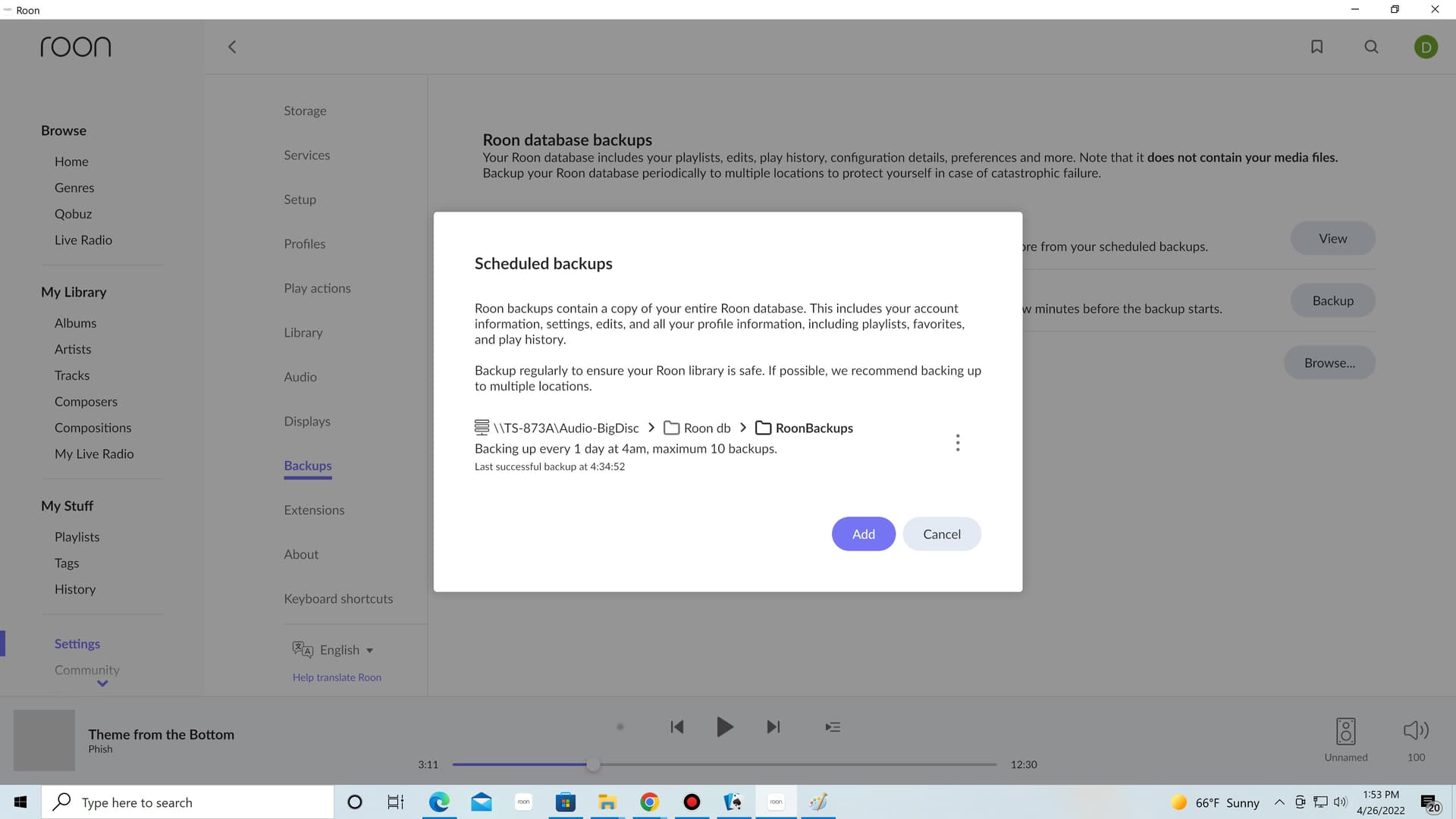The image size is (1456, 819).
Task: Click the album art thumbnail
Action: pos(44,740)
